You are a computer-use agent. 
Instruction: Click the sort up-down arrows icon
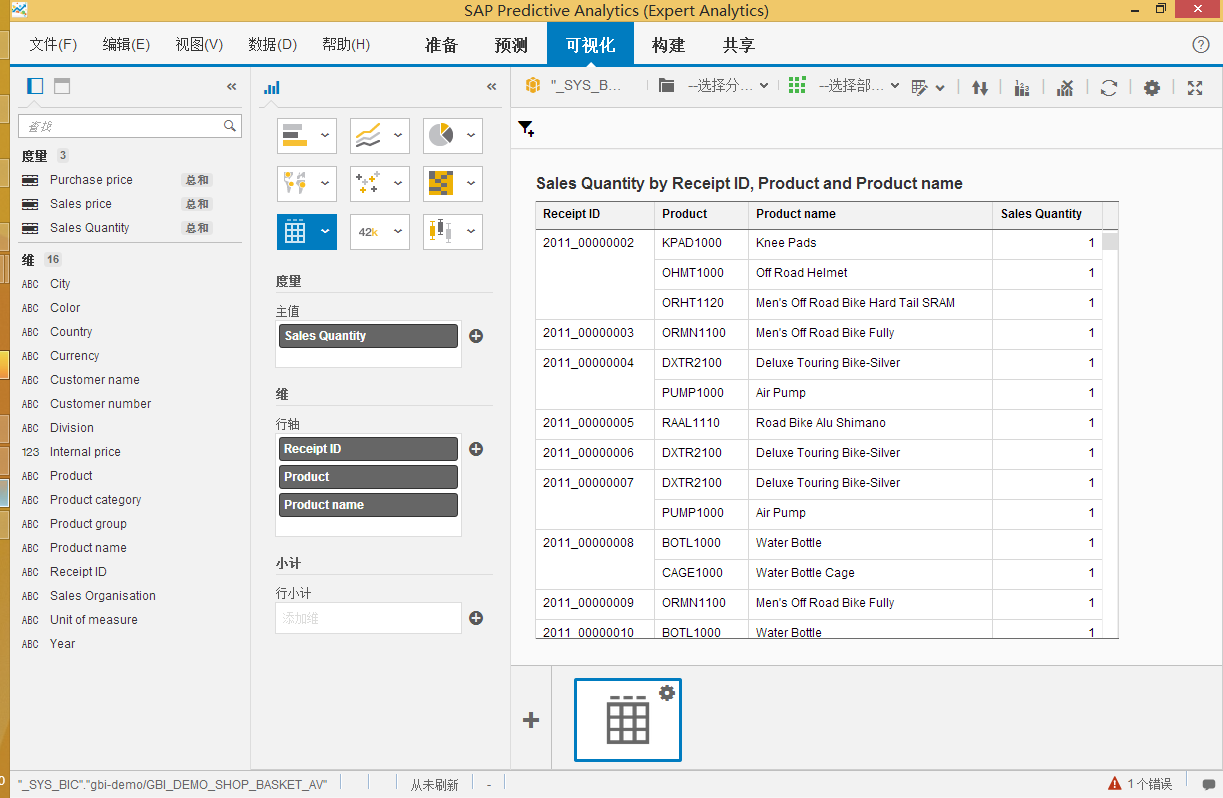(980, 87)
